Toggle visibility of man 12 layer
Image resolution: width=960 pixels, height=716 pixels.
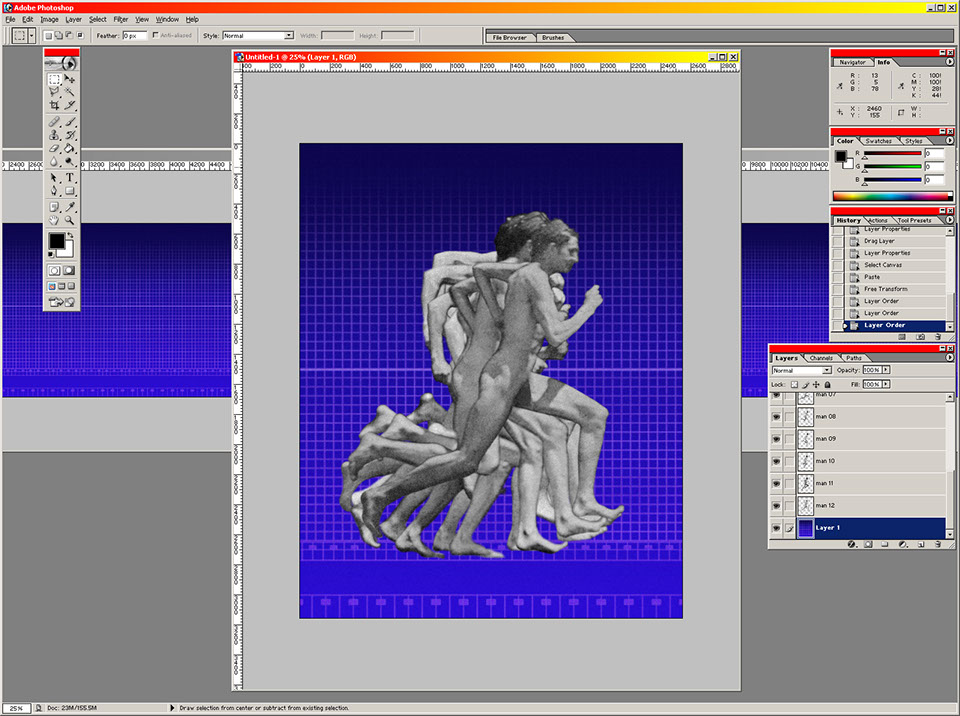click(776, 505)
